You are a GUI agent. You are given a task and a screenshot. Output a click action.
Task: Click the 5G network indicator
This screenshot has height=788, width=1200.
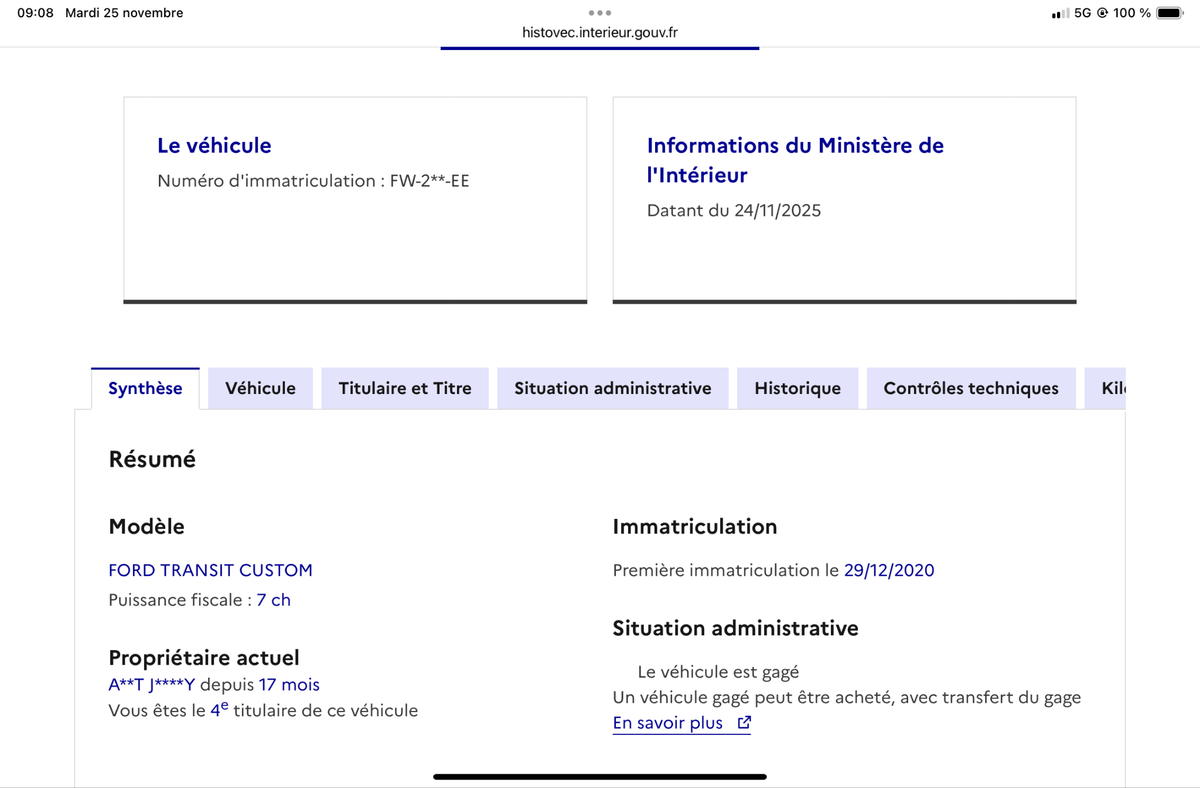(x=1082, y=13)
